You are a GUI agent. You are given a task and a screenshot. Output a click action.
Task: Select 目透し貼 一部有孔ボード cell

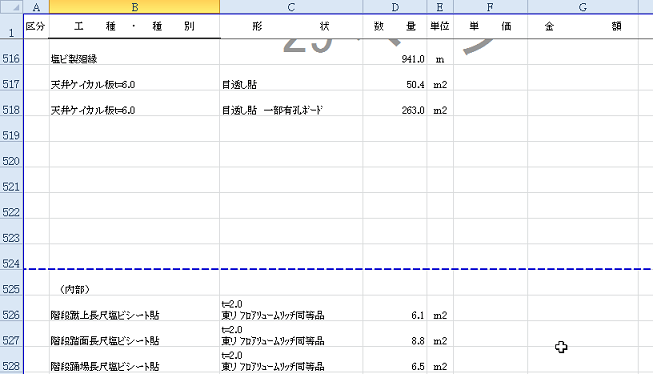click(291, 103)
